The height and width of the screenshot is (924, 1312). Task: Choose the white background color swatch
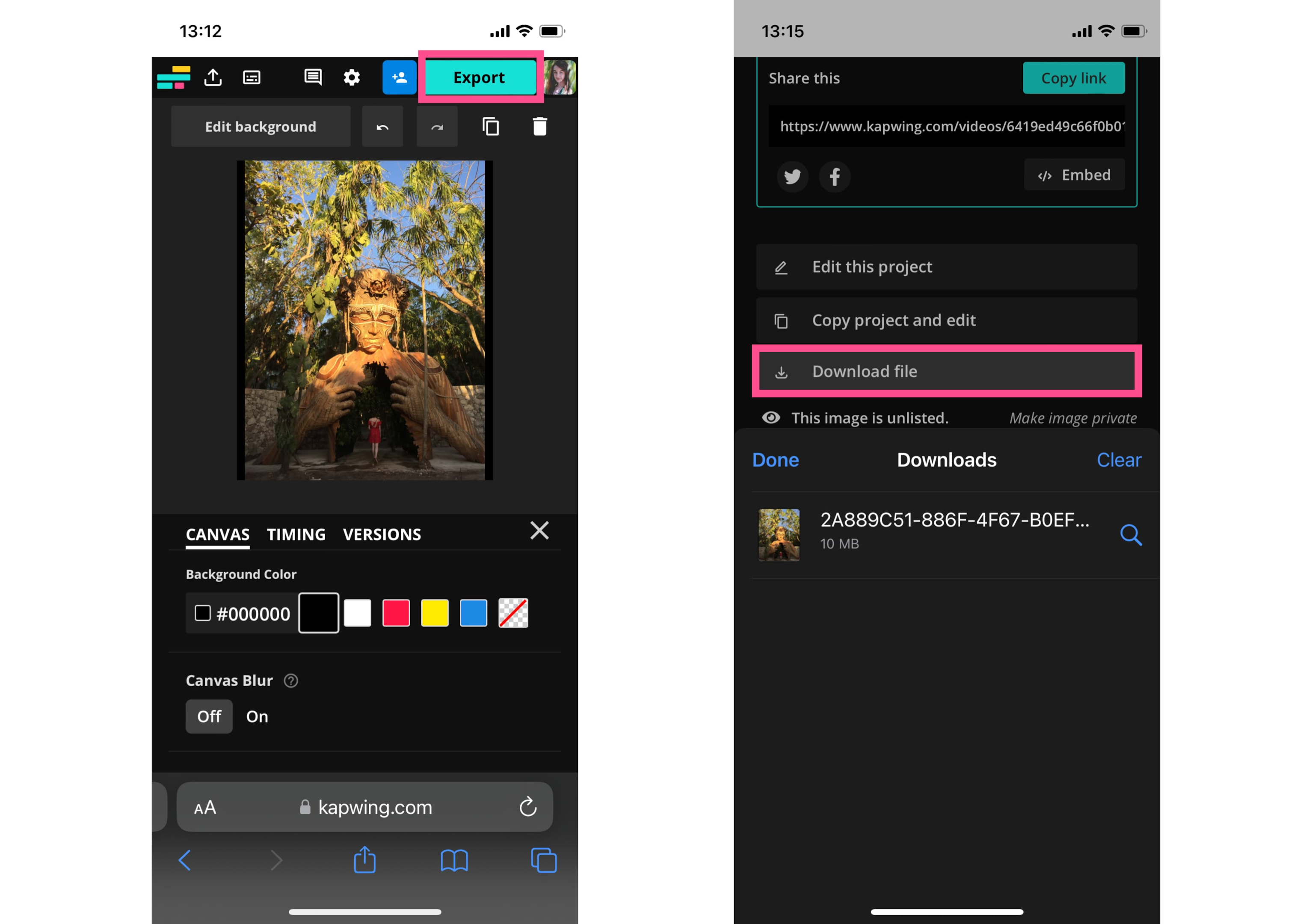click(x=358, y=613)
